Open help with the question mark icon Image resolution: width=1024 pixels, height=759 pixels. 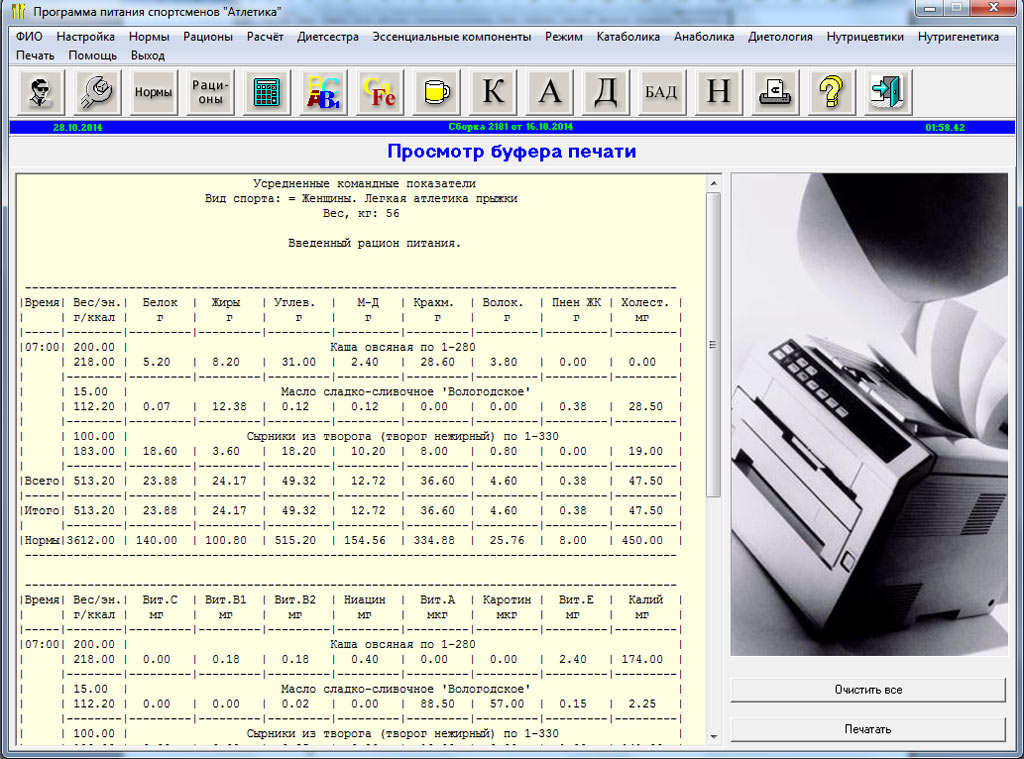(830, 93)
